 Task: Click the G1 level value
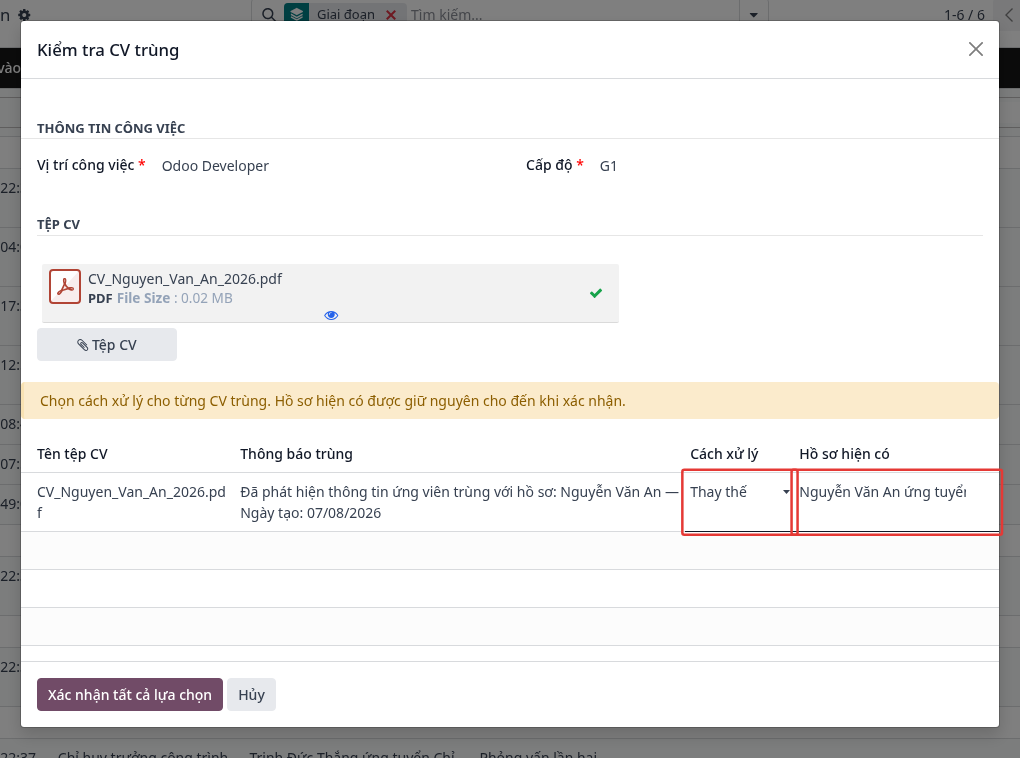tap(608, 166)
